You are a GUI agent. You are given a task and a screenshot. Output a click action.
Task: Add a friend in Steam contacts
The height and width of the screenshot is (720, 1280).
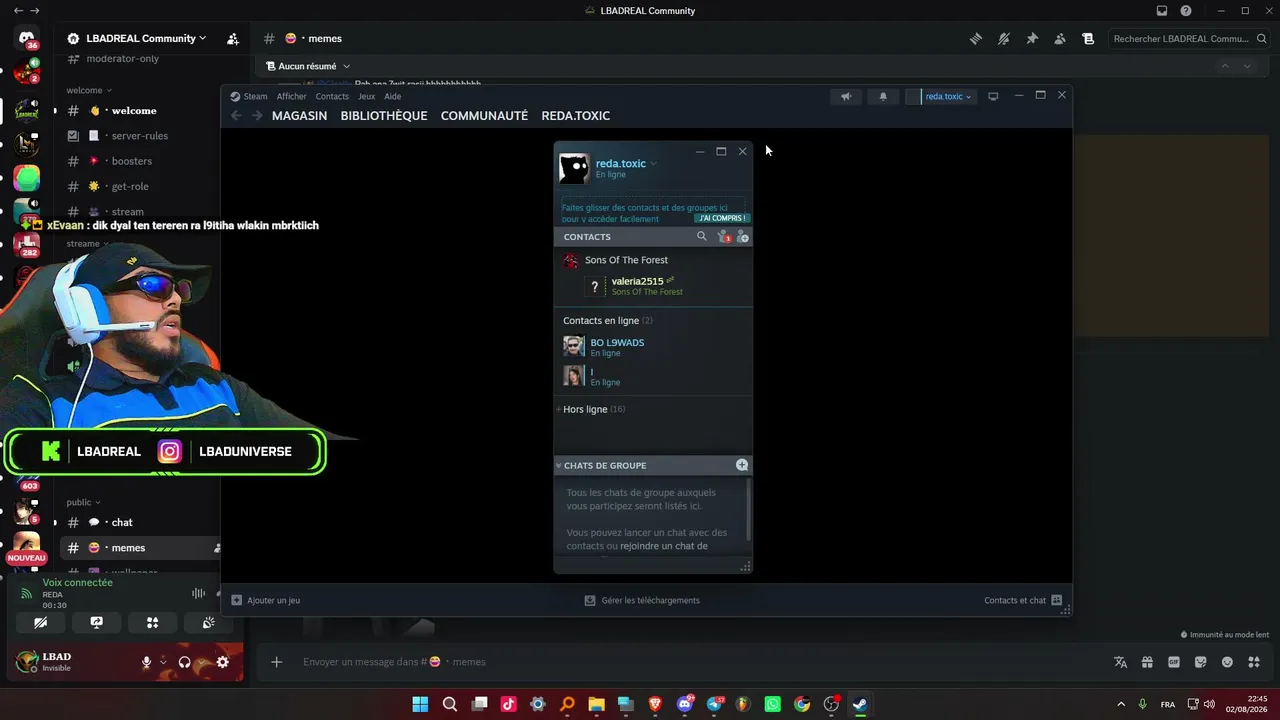(742, 237)
